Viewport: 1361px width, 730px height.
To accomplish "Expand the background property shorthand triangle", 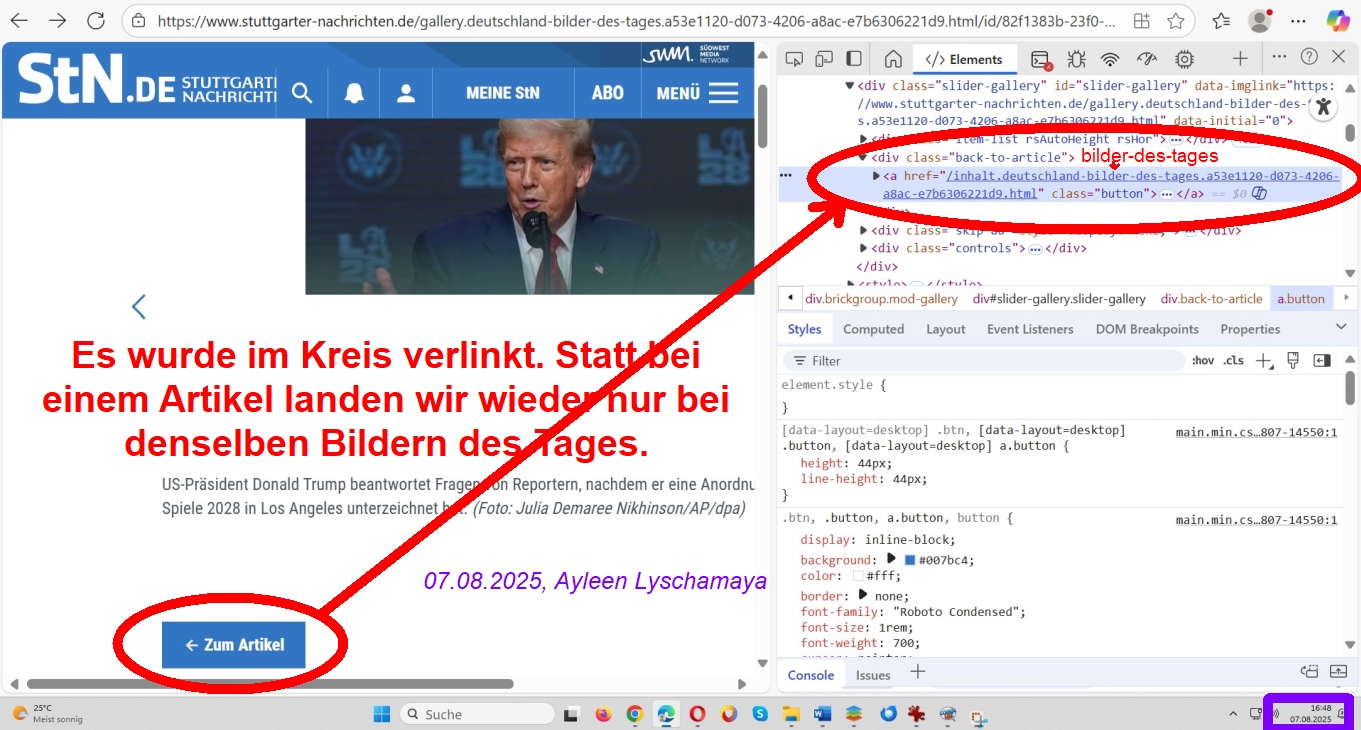I will (x=891, y=559).
